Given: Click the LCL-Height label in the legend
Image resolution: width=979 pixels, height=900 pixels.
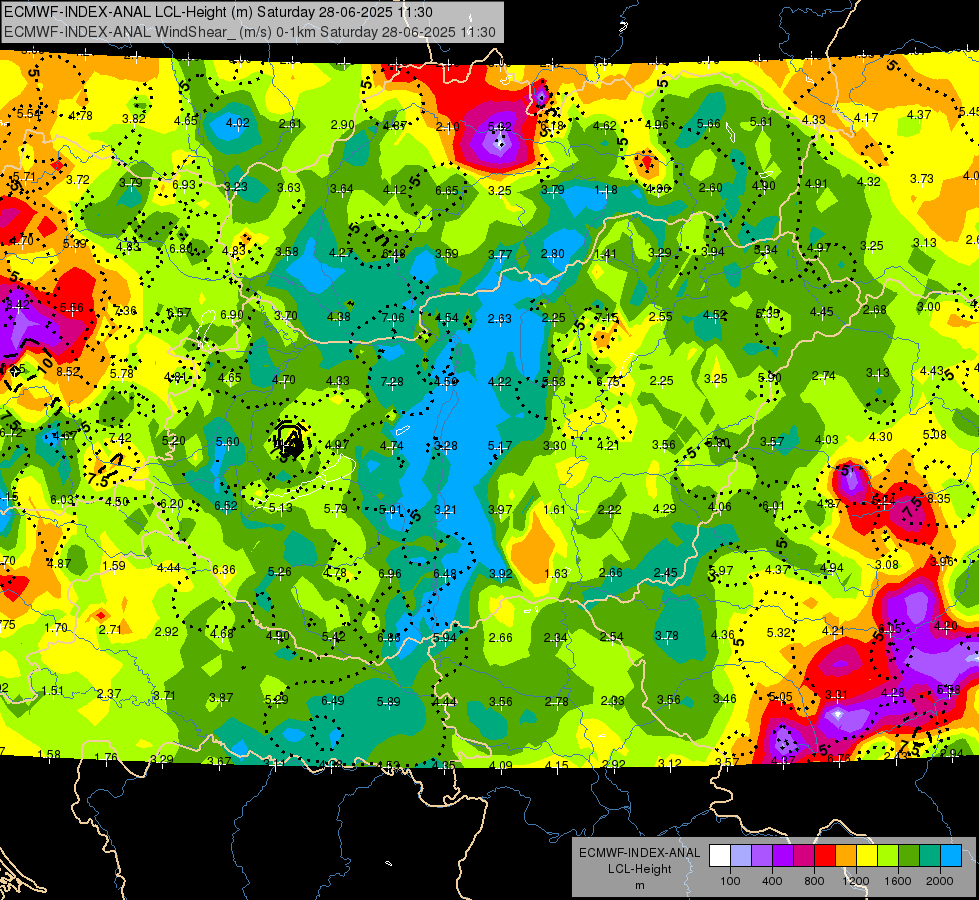Looking at the screenshot, I should (640, 869).
